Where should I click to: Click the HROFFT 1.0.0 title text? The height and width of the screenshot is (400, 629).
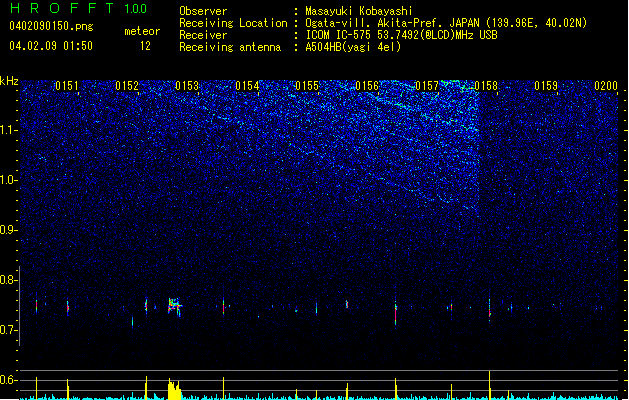(x=79, y=8)
